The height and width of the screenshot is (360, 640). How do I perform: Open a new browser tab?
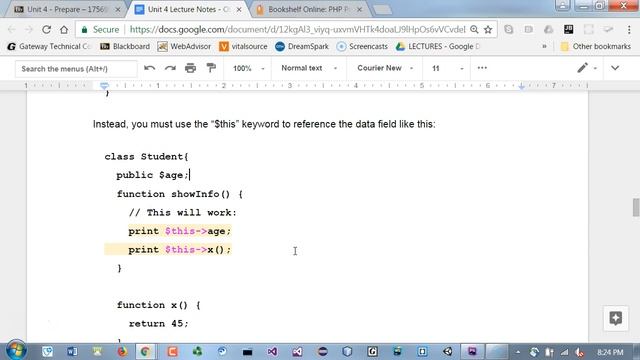382,10
